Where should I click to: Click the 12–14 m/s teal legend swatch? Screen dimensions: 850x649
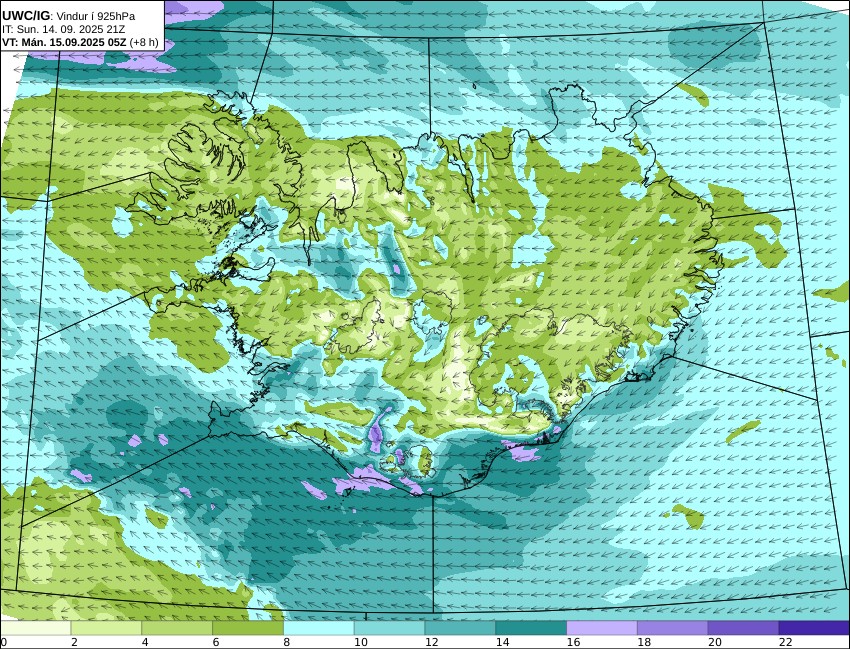(x=460, y=628)
